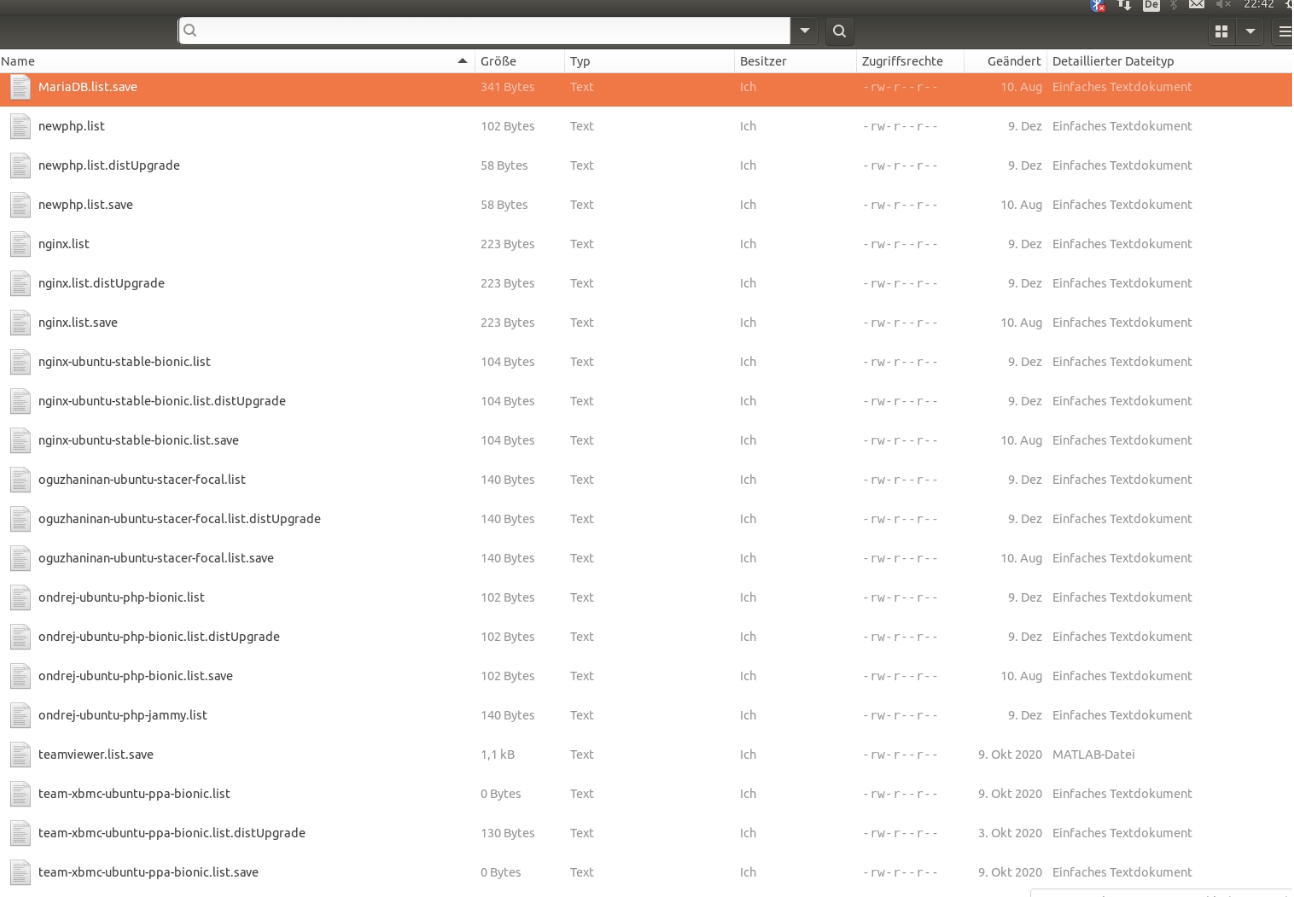Select nginx-ubuntu-stable-bionic.list.distUpgrade file name
The height and width of the screenshot is (897, 1294).
(162, 401)
